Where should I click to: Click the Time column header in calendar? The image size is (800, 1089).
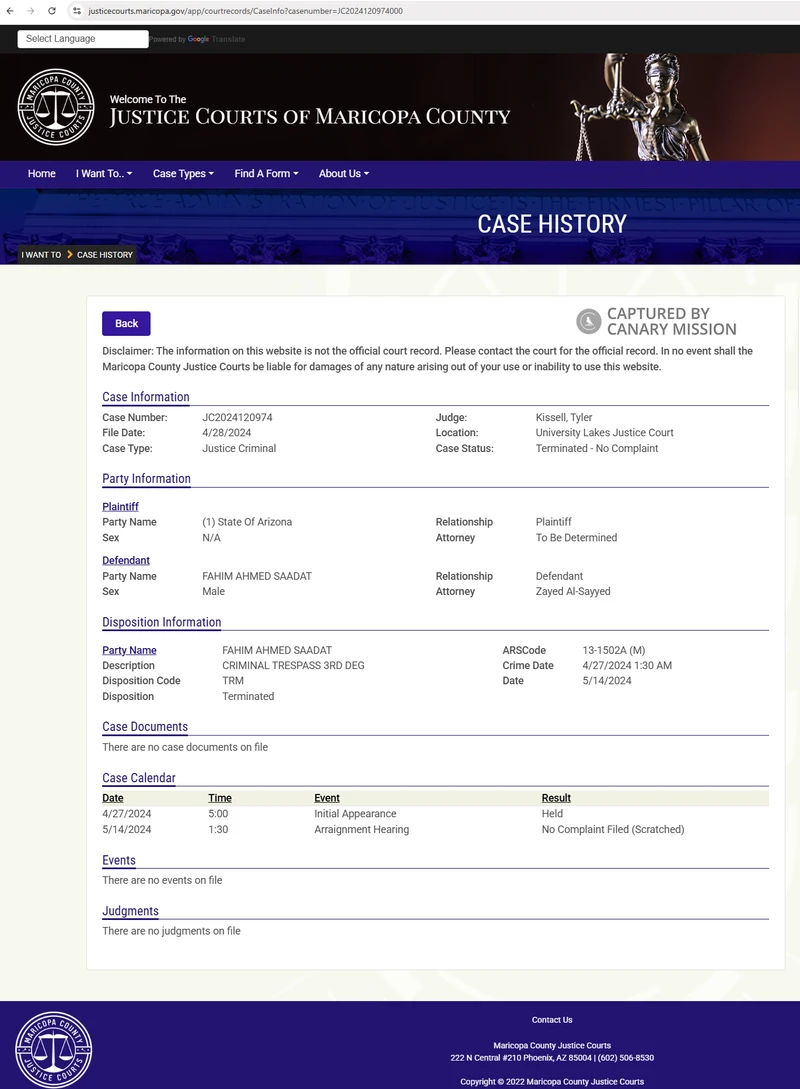coord(220,798)
